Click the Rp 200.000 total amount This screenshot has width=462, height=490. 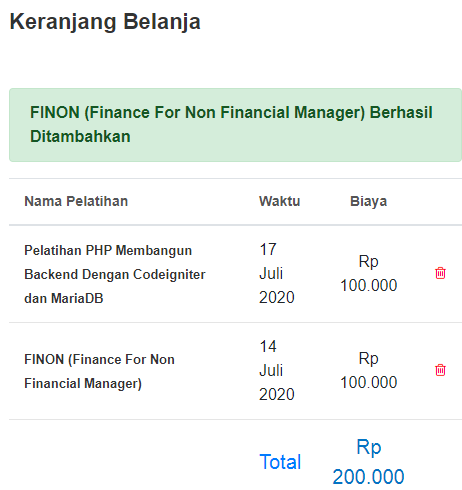click(x=368, y=462)
